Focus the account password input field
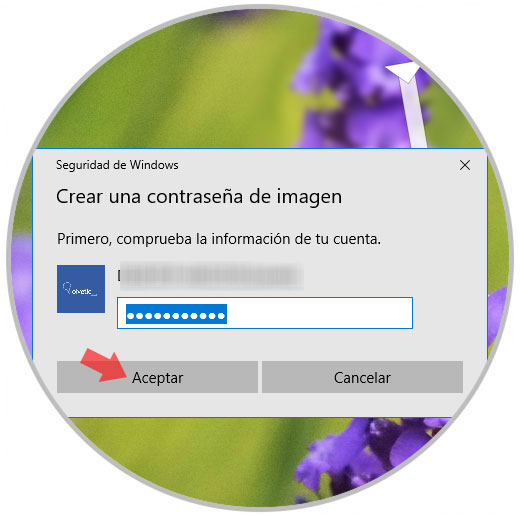The width and height of the screenshot is (520, 516). (265, 313)
